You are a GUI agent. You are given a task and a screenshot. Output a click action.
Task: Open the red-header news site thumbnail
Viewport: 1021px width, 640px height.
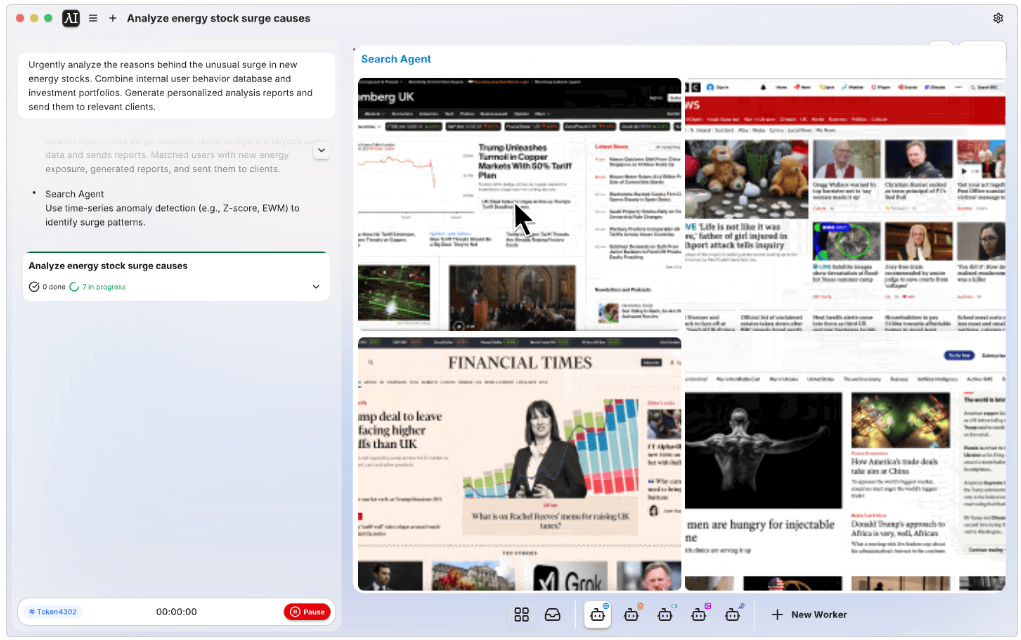click(845, 204)
